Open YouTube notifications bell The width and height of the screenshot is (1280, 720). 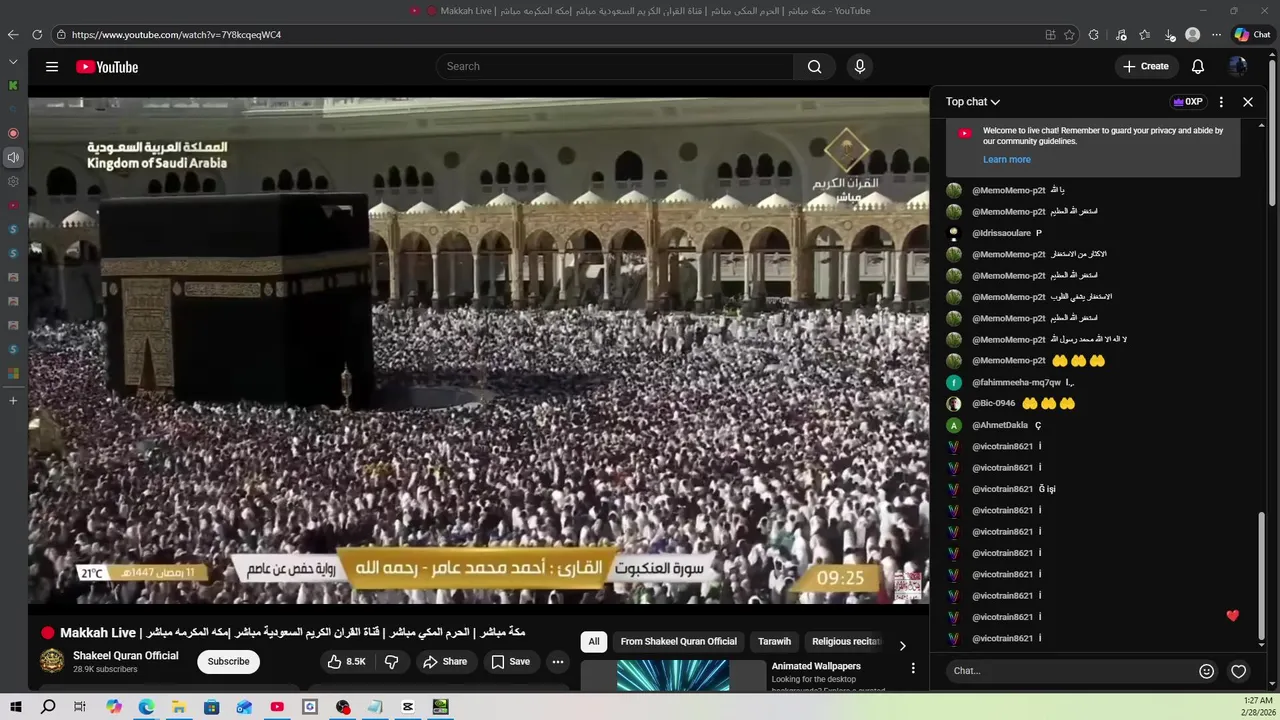[x=1198, y=67]
